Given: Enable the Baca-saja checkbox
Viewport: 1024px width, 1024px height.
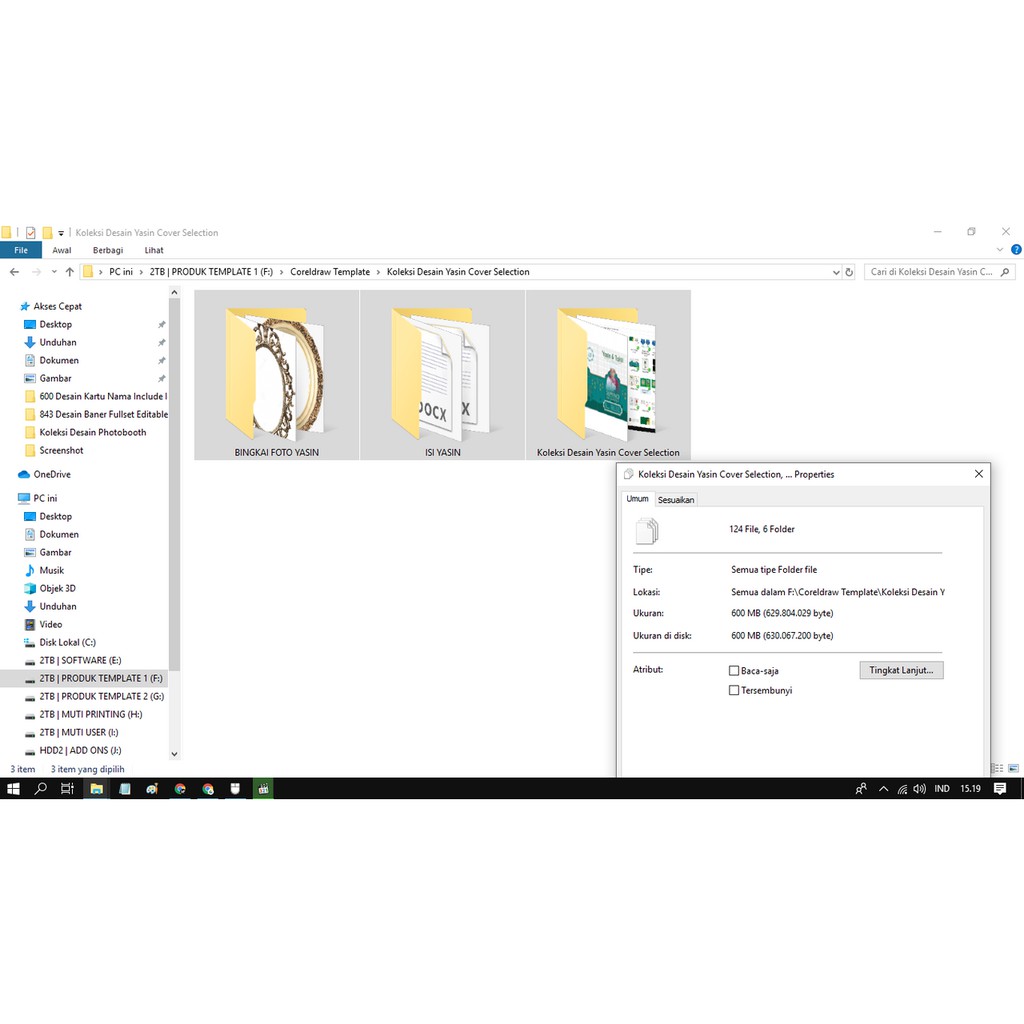Looking at the screenshot, I should [734, 671].
